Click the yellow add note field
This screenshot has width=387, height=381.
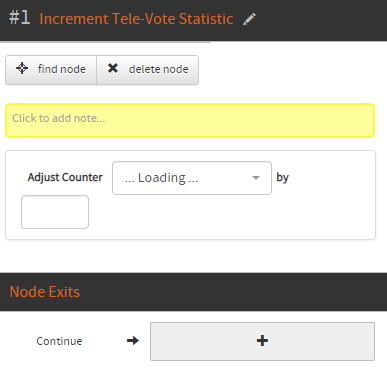point(190,120)
